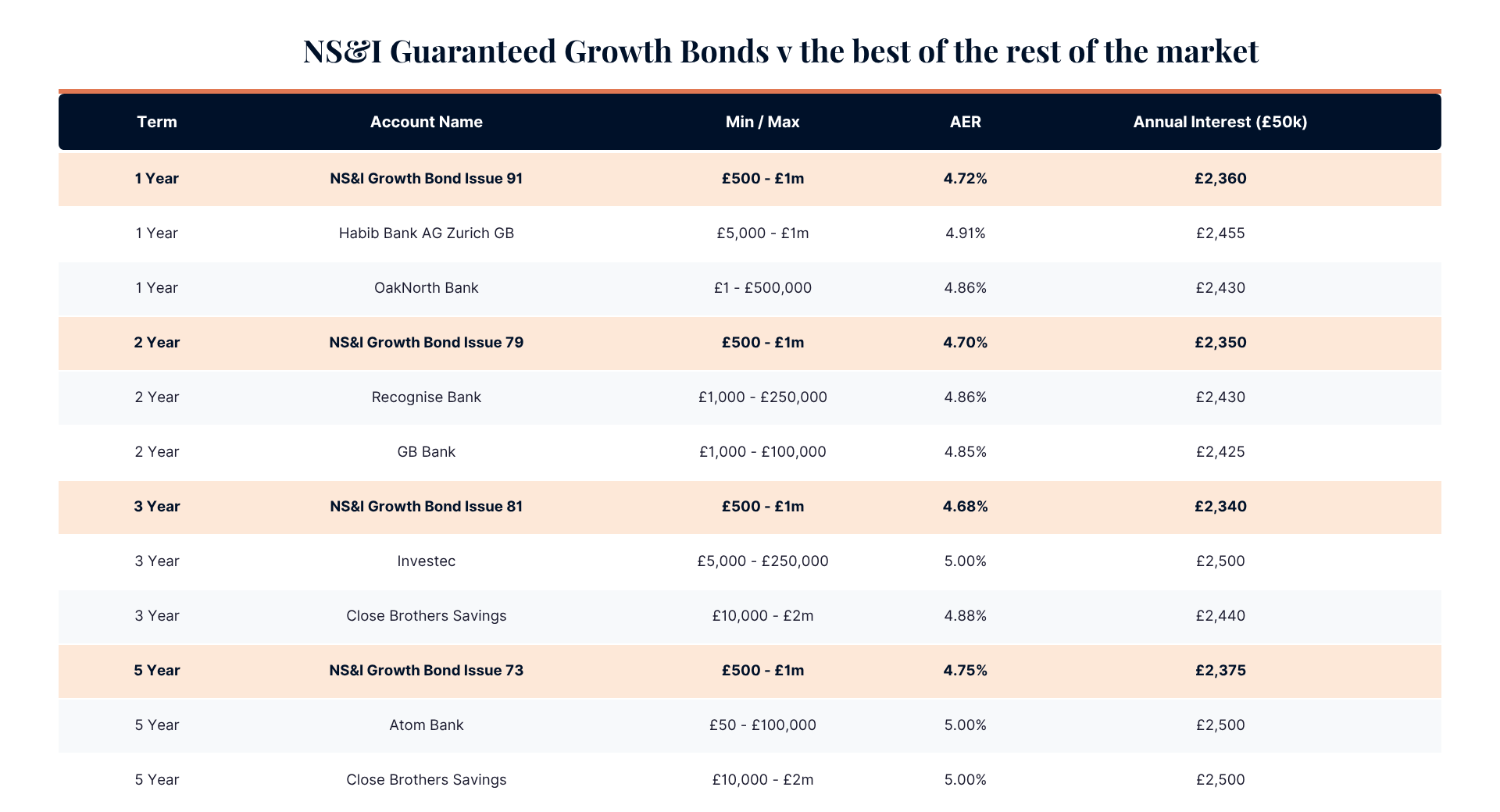Click the OakNorth Bank account name

pos(427,287)
